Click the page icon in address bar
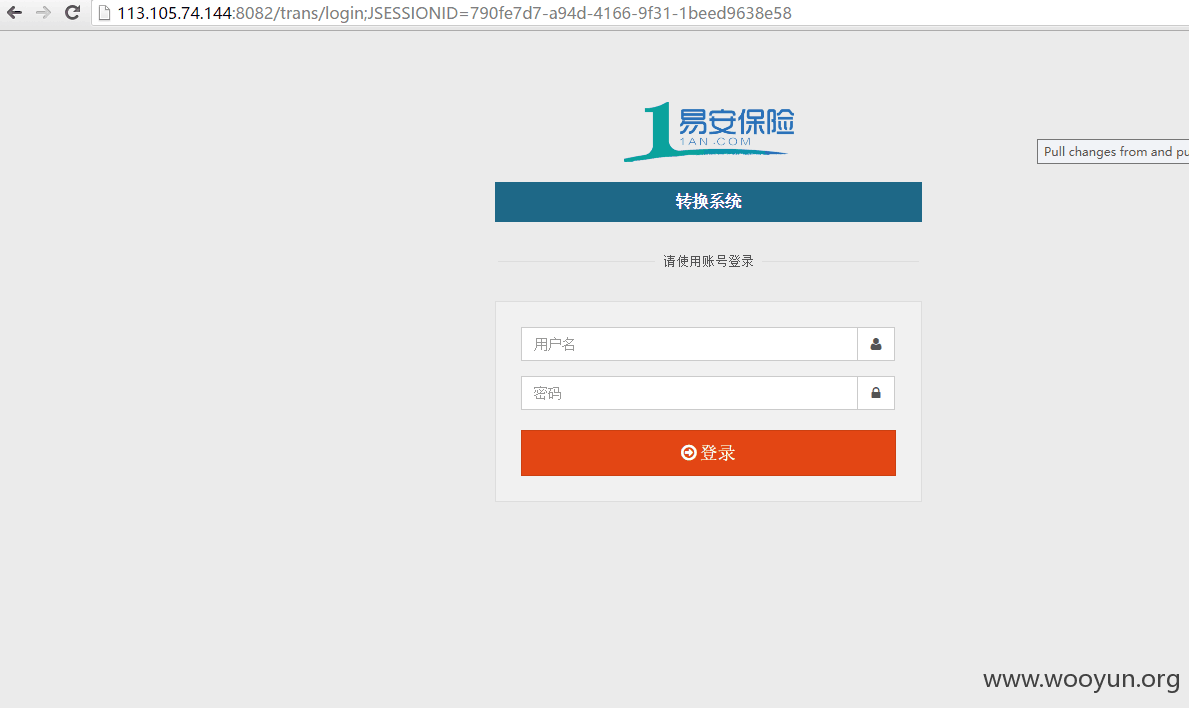This screenshot has width=1189, height=708. pos(105,13)
